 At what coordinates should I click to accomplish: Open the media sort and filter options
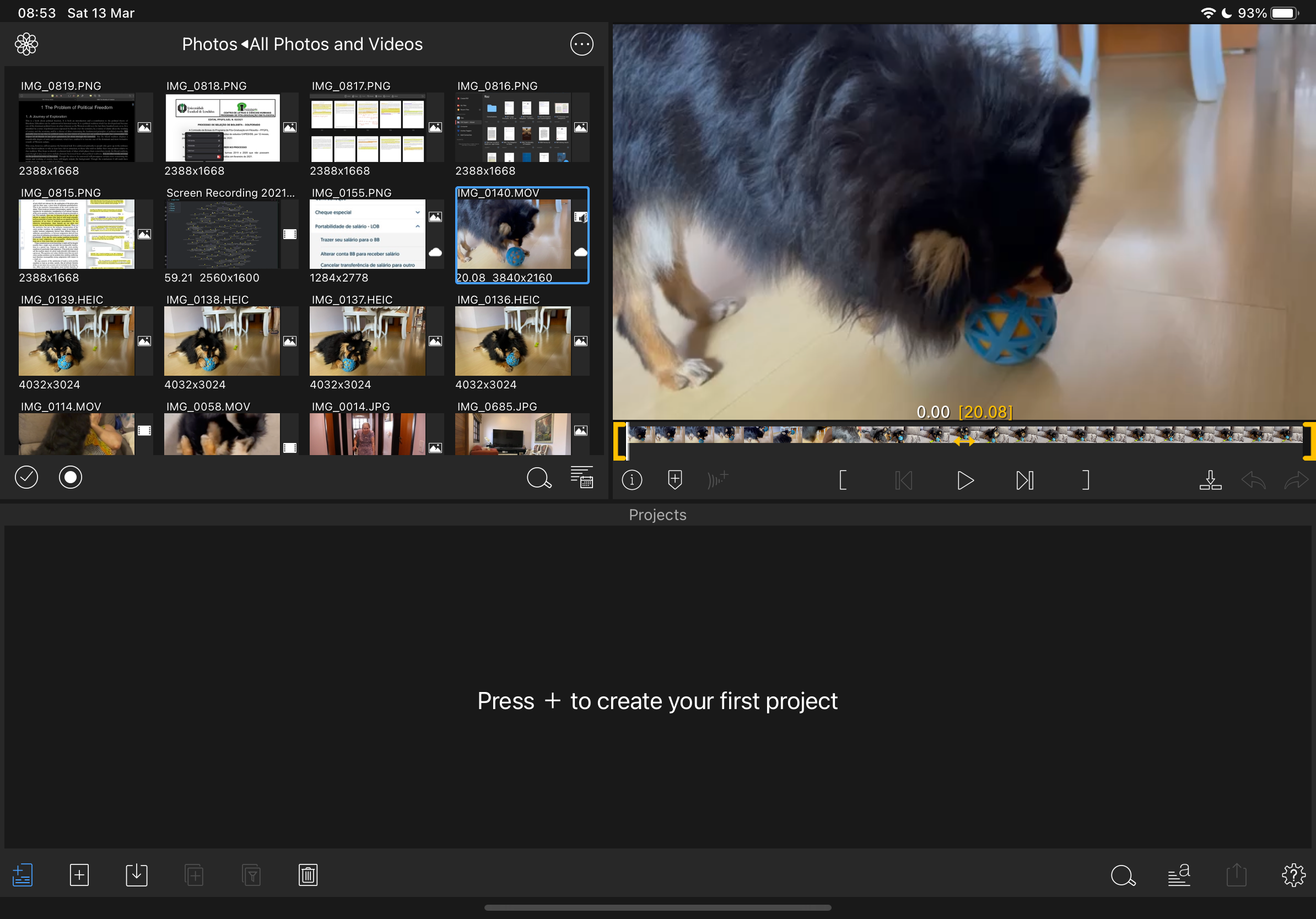(x=581, y=477)
